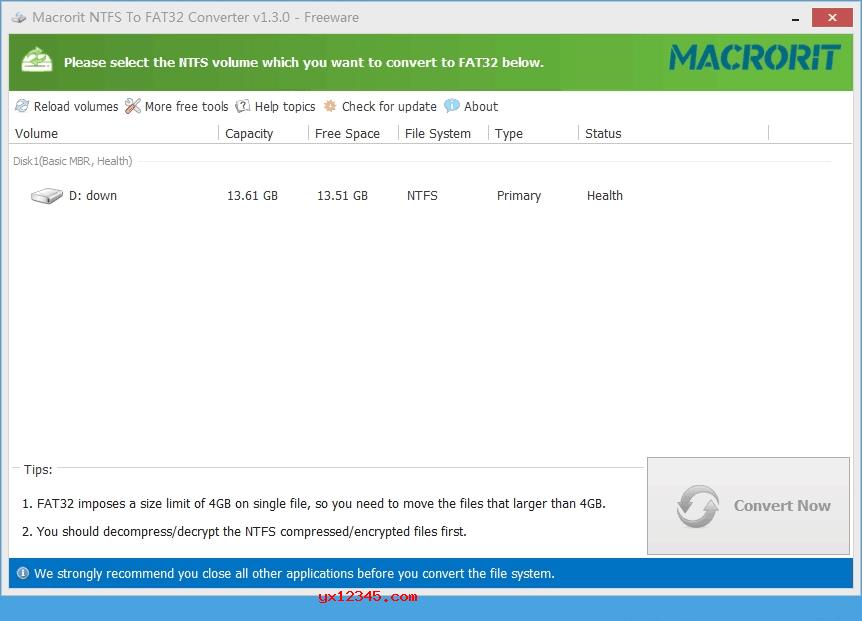This screenshot has width=862, height=621.
Task: Close the Macrorit converter window
Action: point(832,18)
